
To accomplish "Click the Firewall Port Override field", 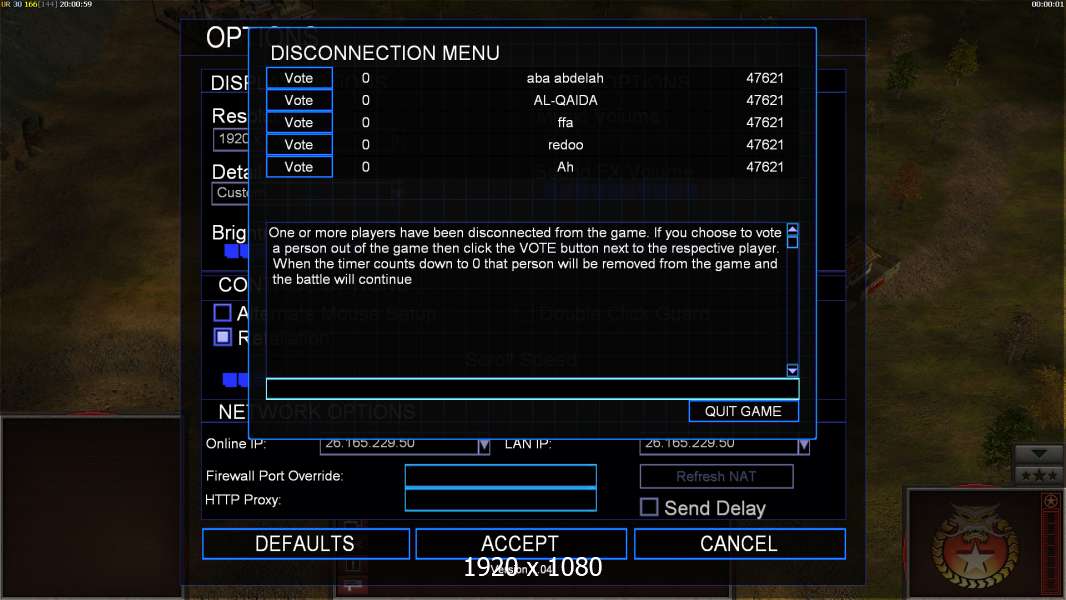I will [500, 476].
